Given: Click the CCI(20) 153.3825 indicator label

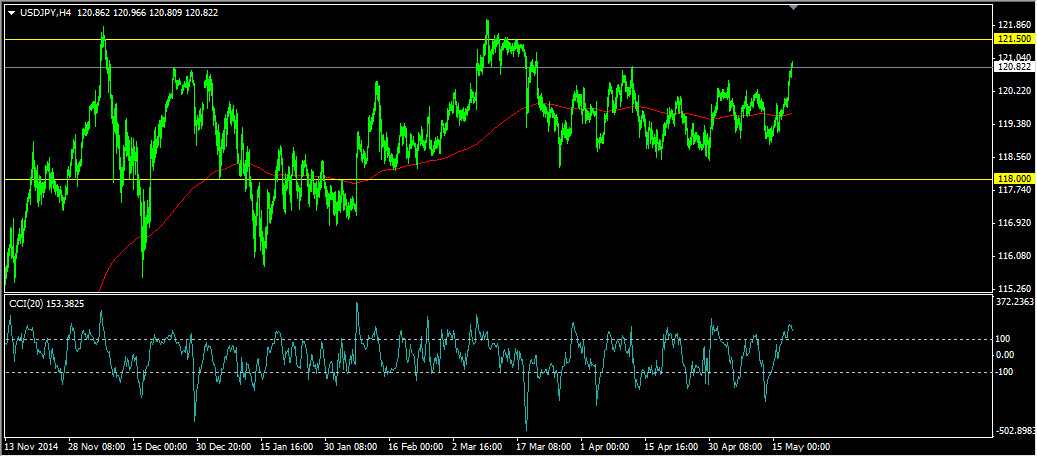Looking at the screenshot, I should click(x=46, y=304).
